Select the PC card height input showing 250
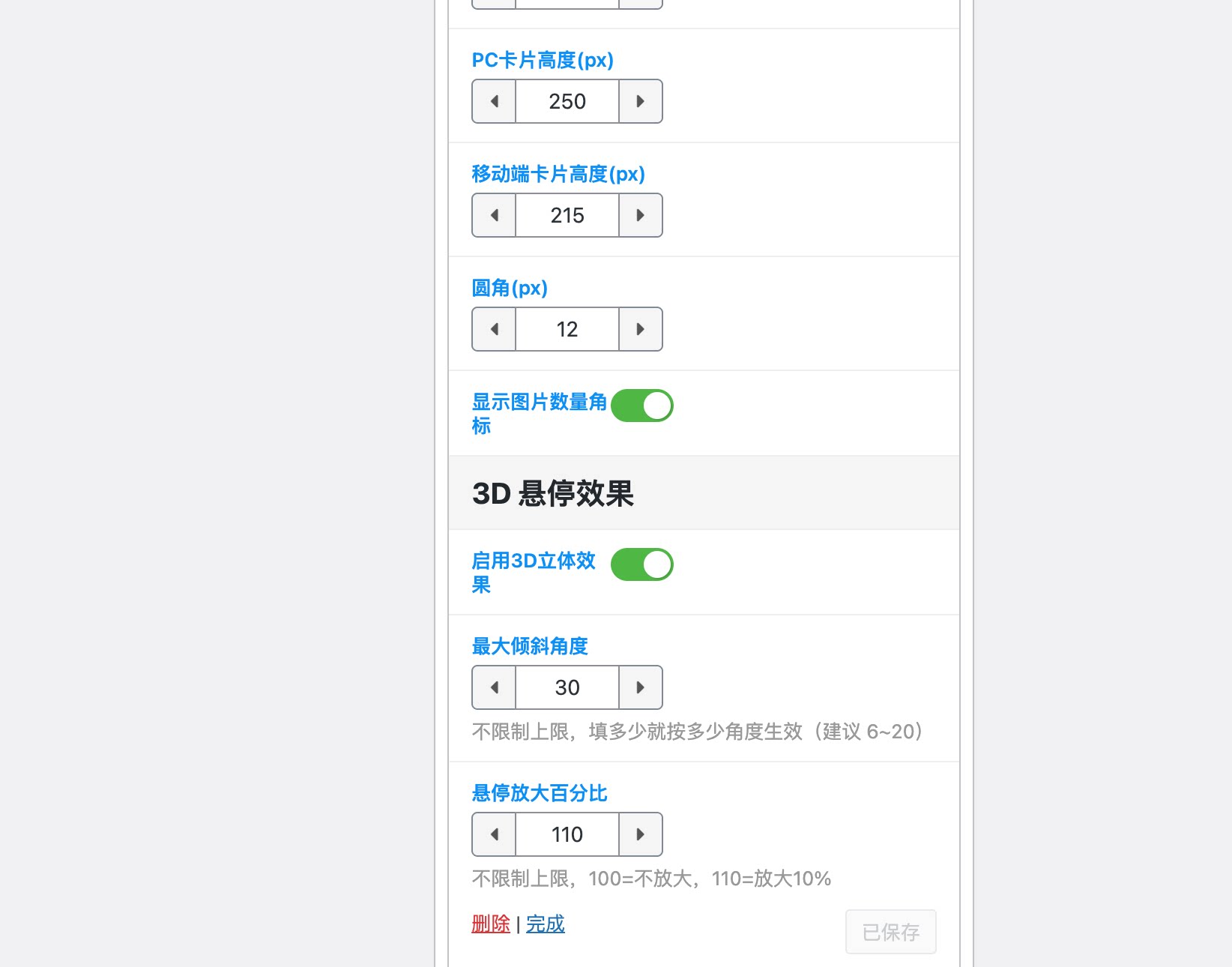Viewport: 1232px width, 967px height. click(567, 101)
